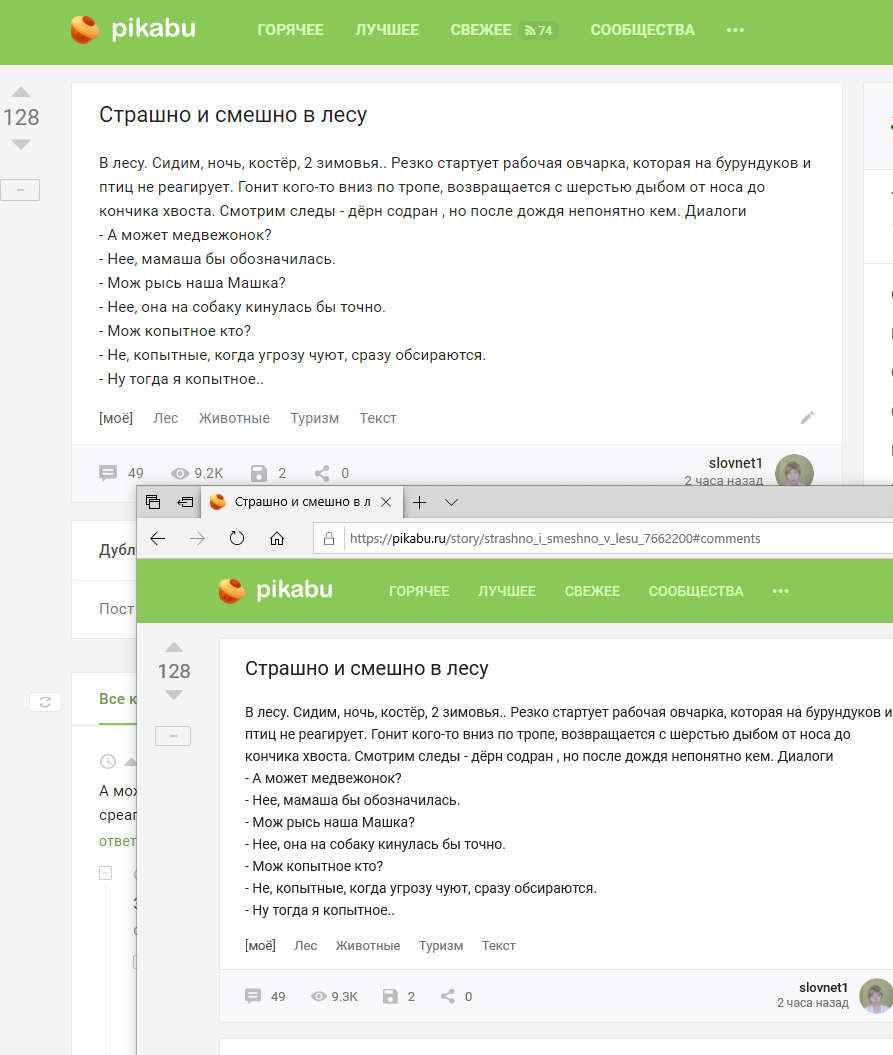Click the comments refresh button left of 'Все к'
Image resolution: width=893 pixels, height=1055 pixels.
(x=44, y=702)
